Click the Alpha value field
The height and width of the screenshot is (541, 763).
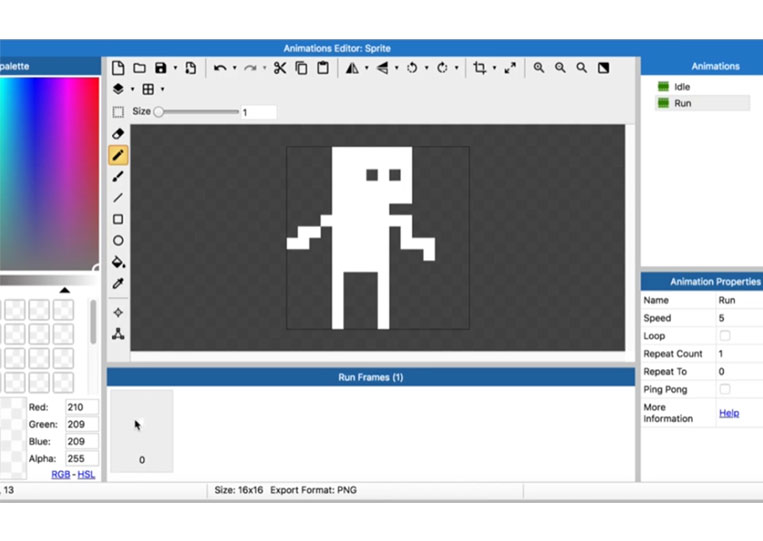[82, 458]
